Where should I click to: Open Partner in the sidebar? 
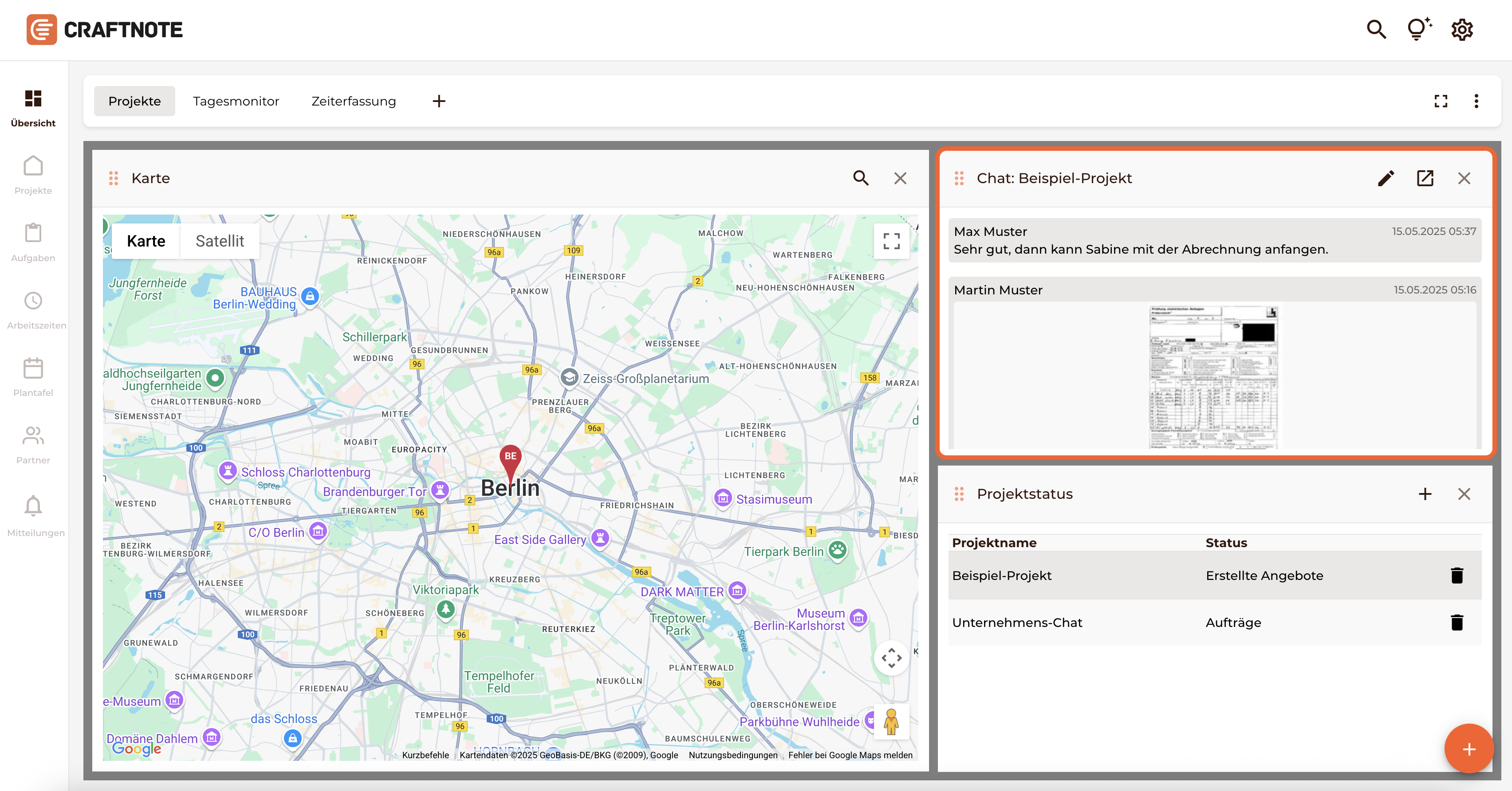(33, 445)
